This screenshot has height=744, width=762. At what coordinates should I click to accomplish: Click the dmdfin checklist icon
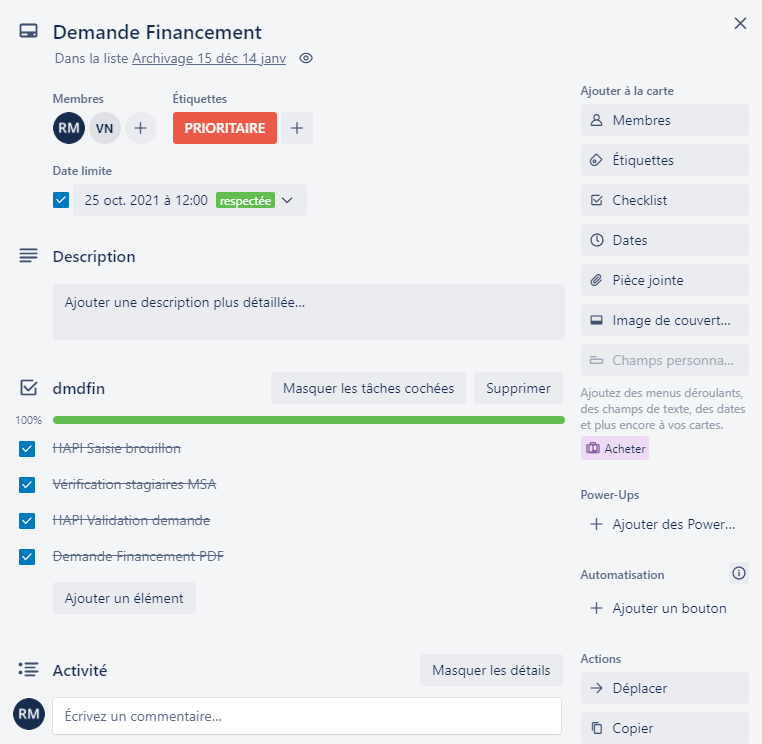[x=28, y=388]
